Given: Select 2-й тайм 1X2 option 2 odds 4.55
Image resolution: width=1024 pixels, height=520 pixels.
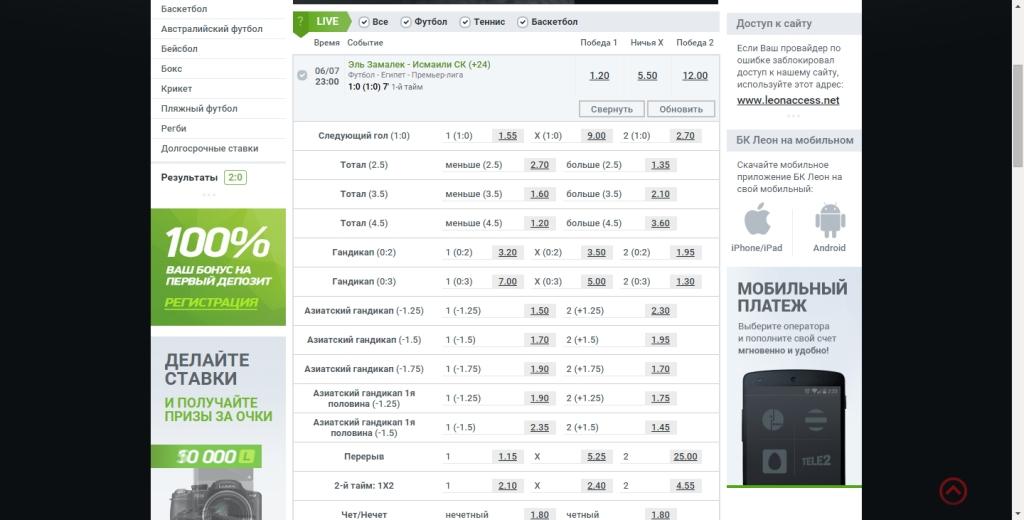Looking at the screenshot, I should (x=685, y=485).
